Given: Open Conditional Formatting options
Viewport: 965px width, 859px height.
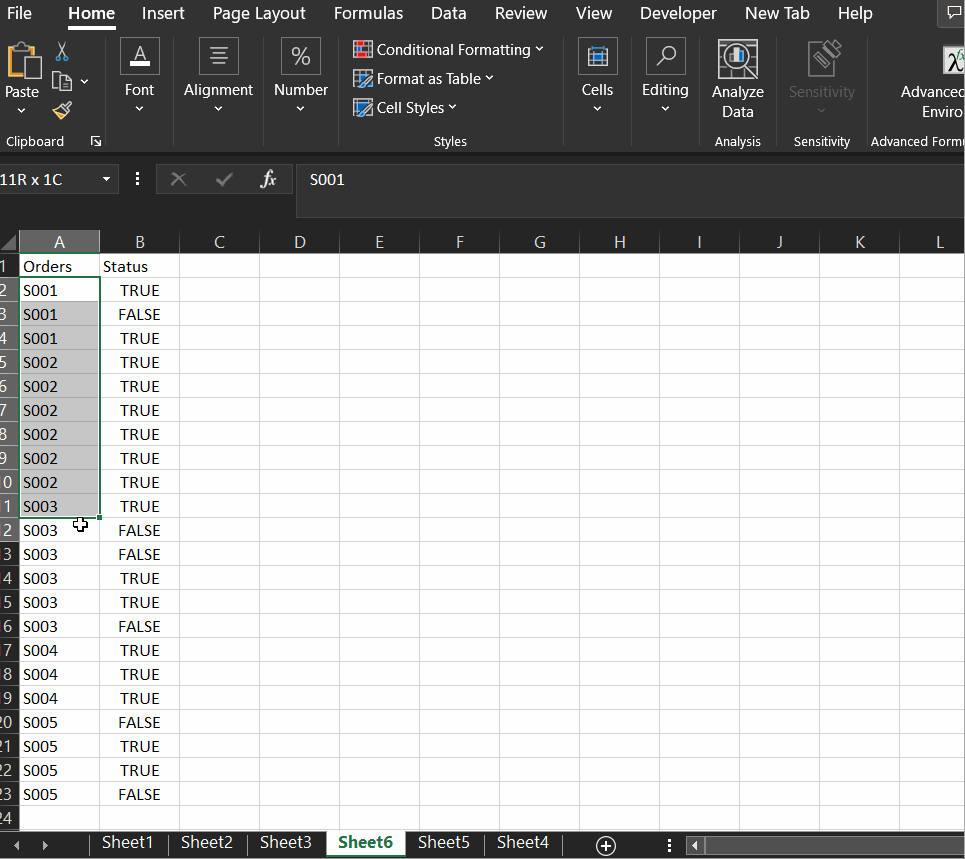Looking at the screenshot, I should click(x=447, y=49).
